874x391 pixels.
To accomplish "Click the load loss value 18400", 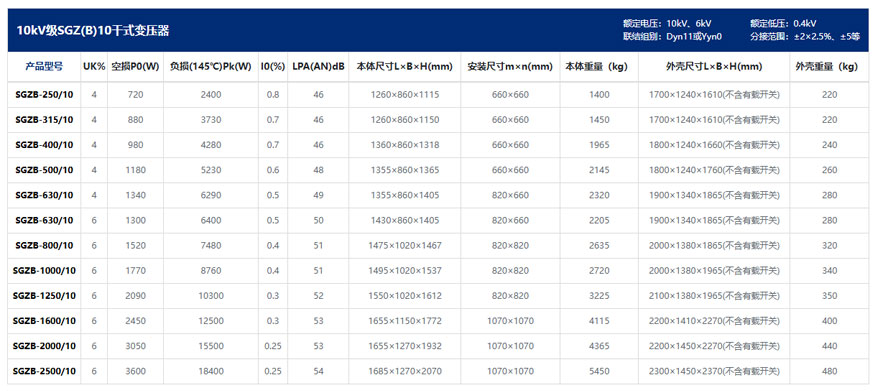I will click(211, 371).
